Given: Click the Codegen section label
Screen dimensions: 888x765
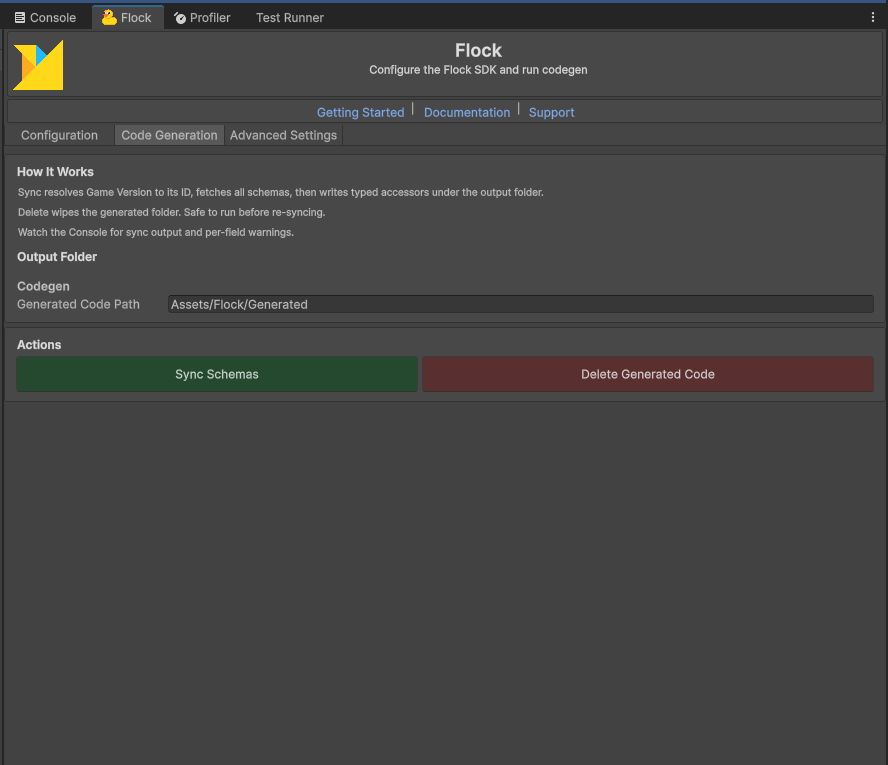Looking at the screenshot, I should click(x=44, y=286).
